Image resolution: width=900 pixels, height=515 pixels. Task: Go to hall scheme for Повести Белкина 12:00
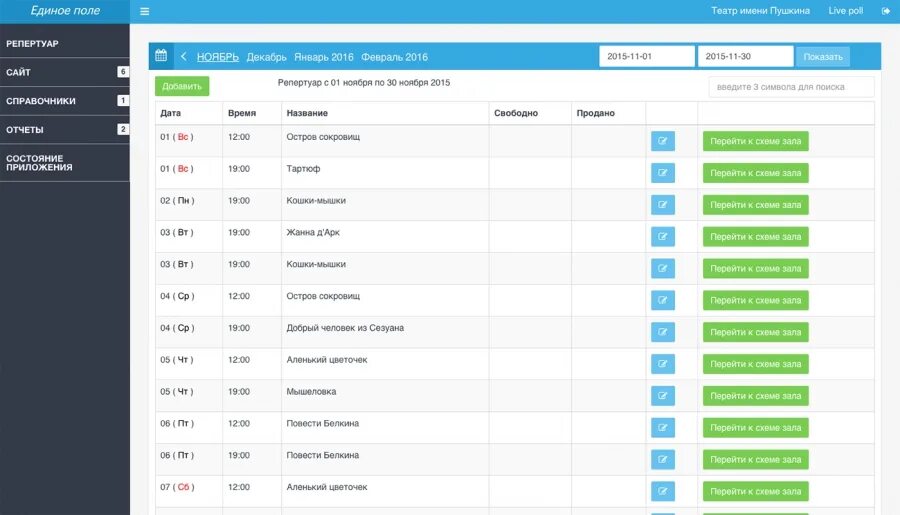755,428
